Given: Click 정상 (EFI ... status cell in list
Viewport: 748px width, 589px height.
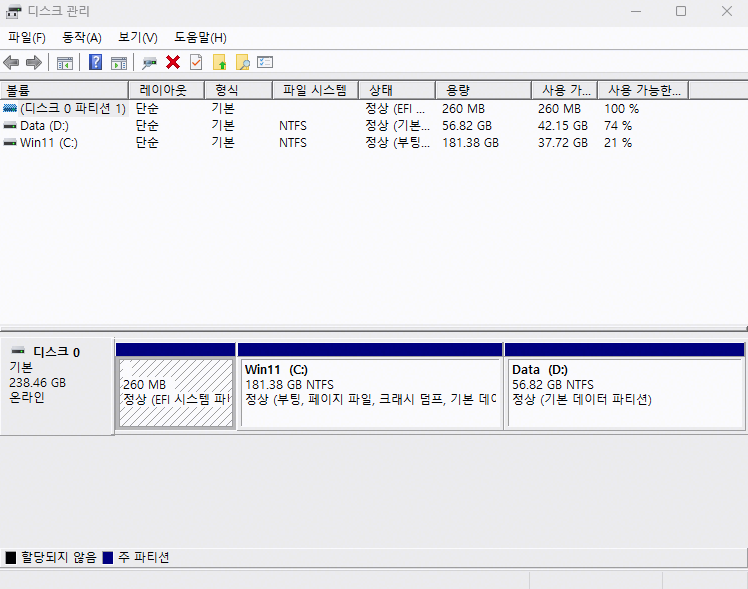Looking at the screenshot, I should [x=395, y=109].
